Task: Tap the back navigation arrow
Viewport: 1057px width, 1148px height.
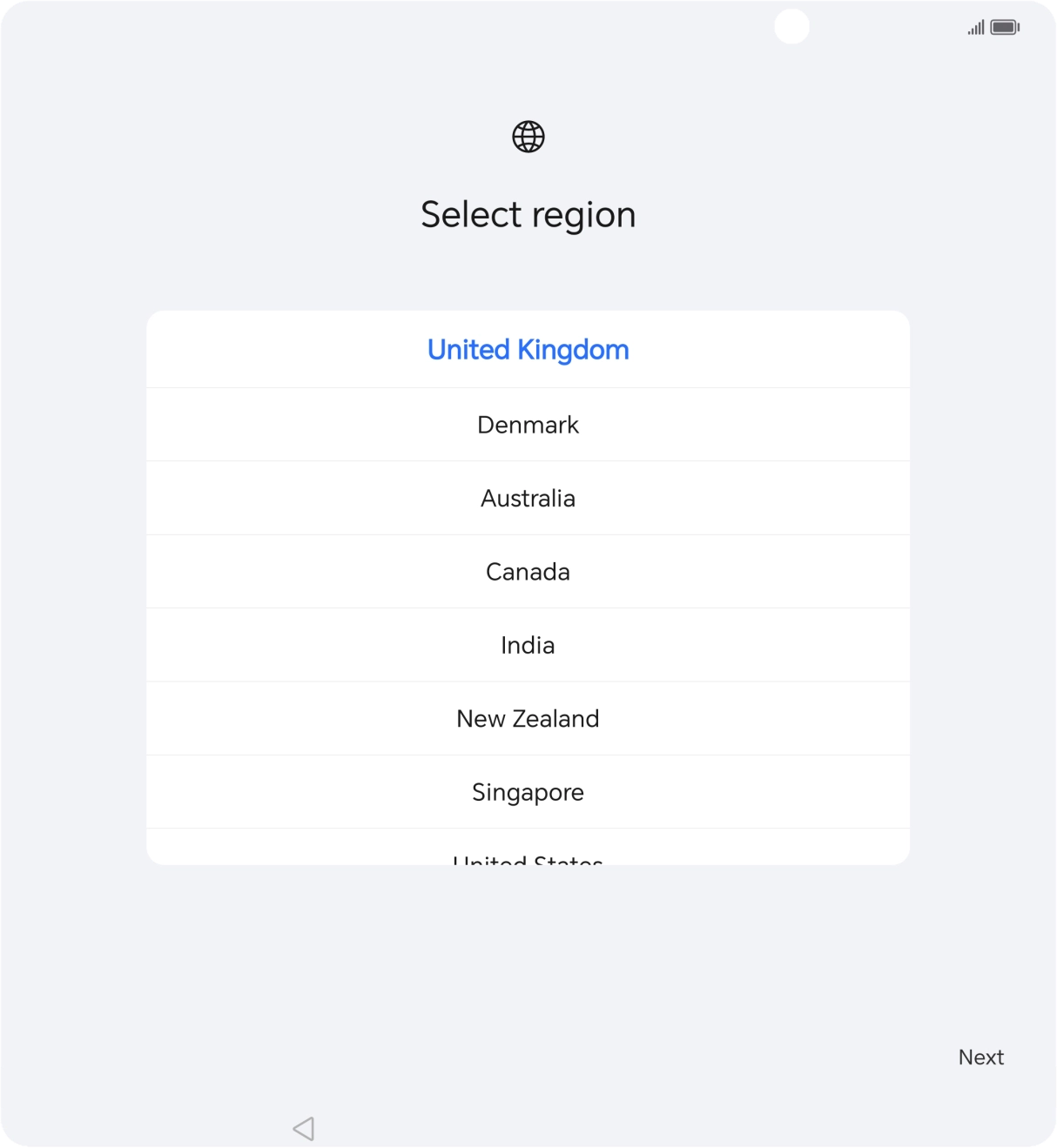Action: coord(302,1129)
